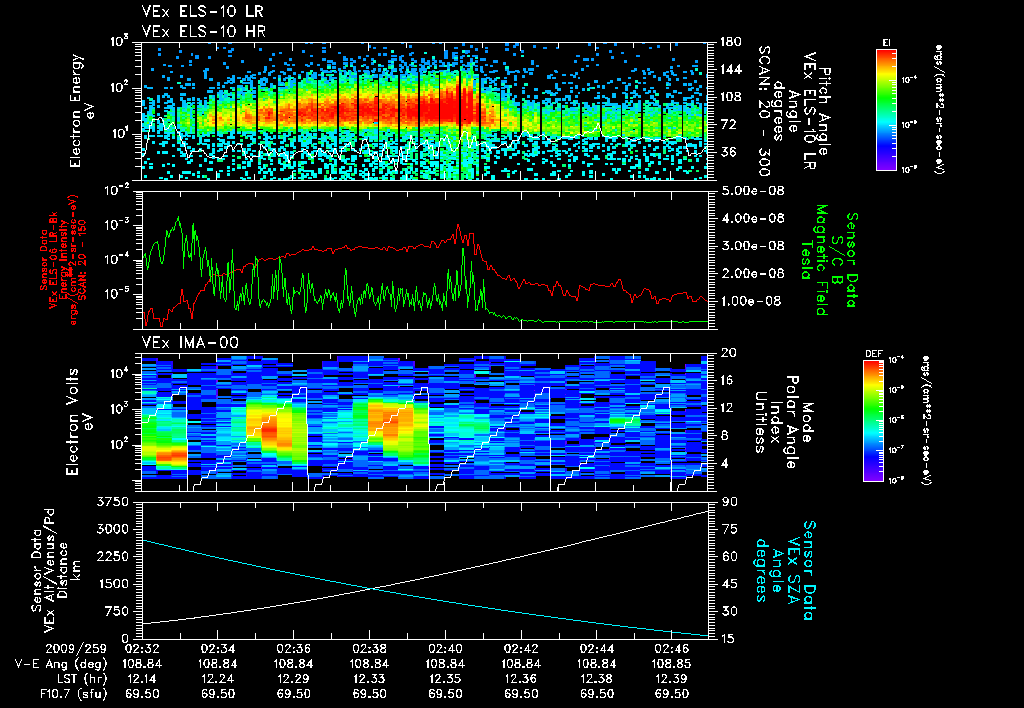The height and width of the screenshot is (708, 1024).
Task: Select the "VEx ELS-10 HR" title
Action: tap(203, 31)
